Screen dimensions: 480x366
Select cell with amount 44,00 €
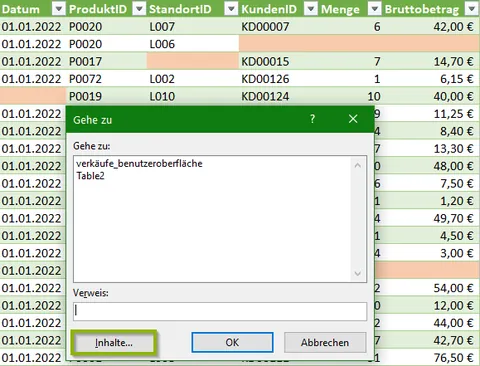(x=431, y=323)
